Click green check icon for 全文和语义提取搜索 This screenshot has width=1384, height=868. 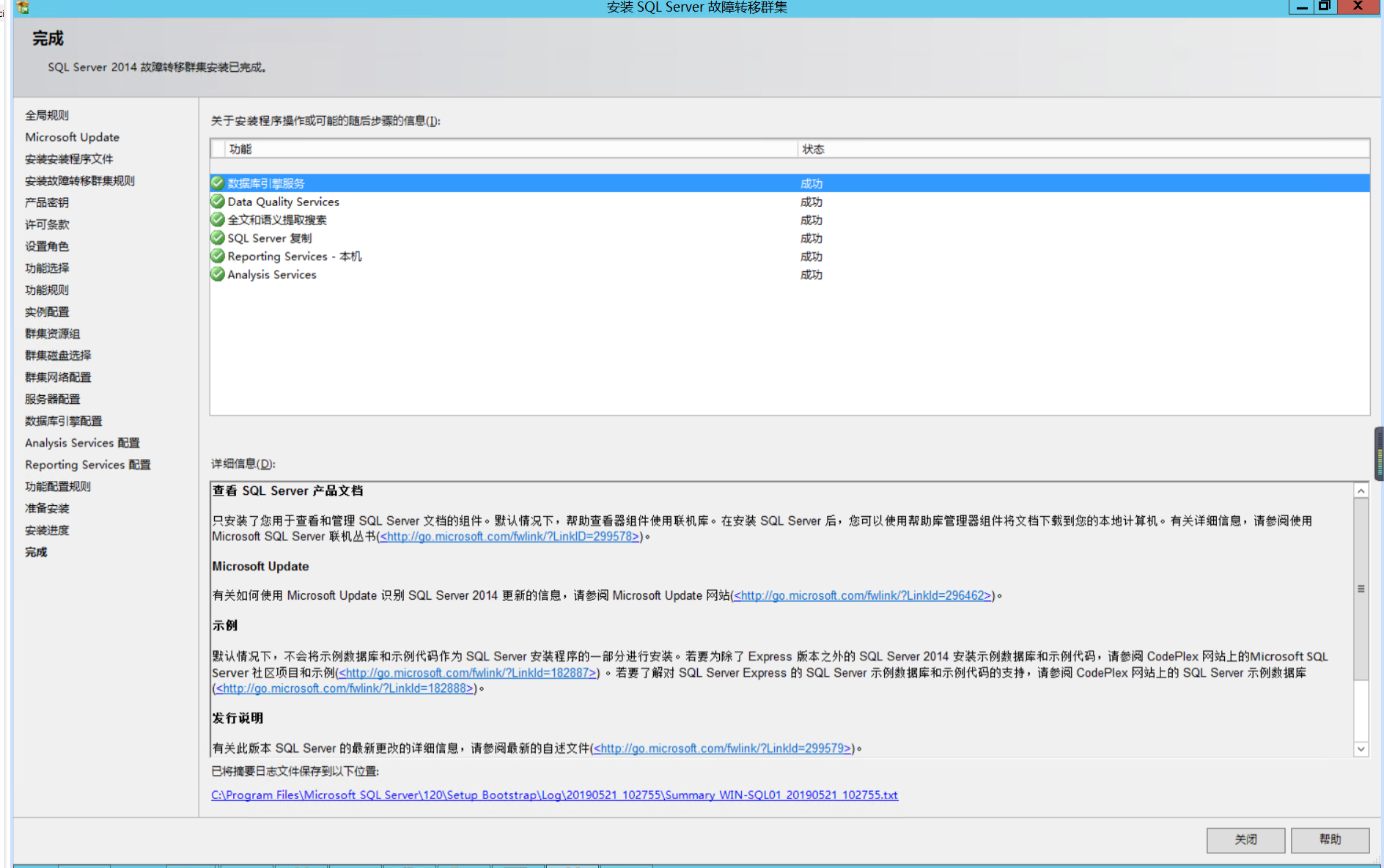click(x=218, y=220)
